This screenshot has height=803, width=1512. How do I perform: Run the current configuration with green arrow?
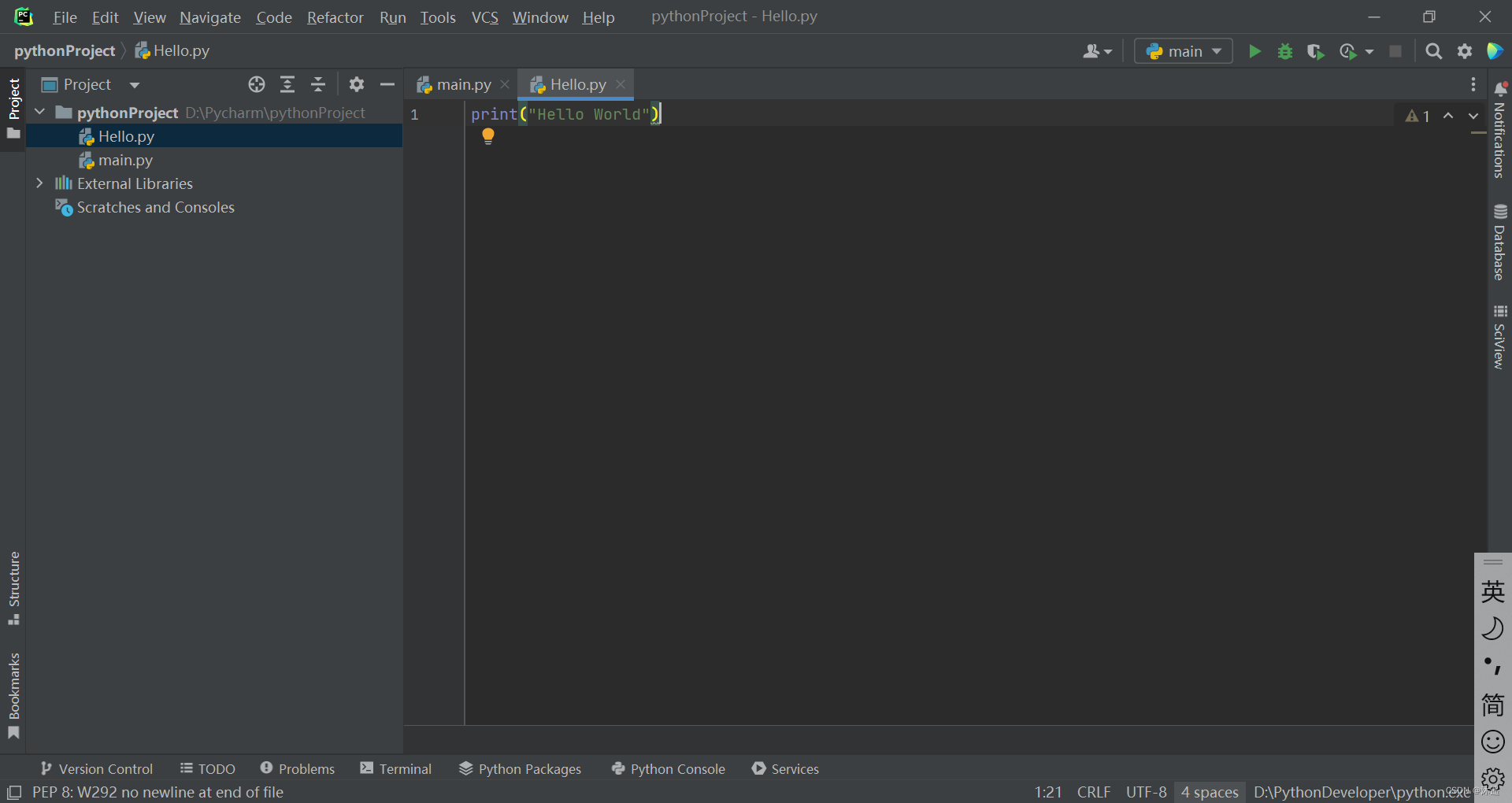tap(1254, 51)
